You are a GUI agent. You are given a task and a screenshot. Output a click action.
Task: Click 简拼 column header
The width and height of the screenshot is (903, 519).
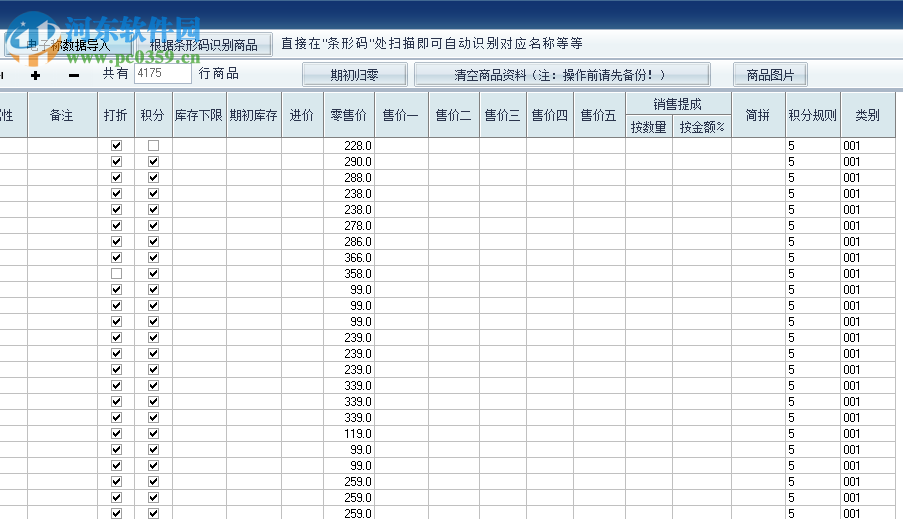pyautogui.click(x=758, y=115)
